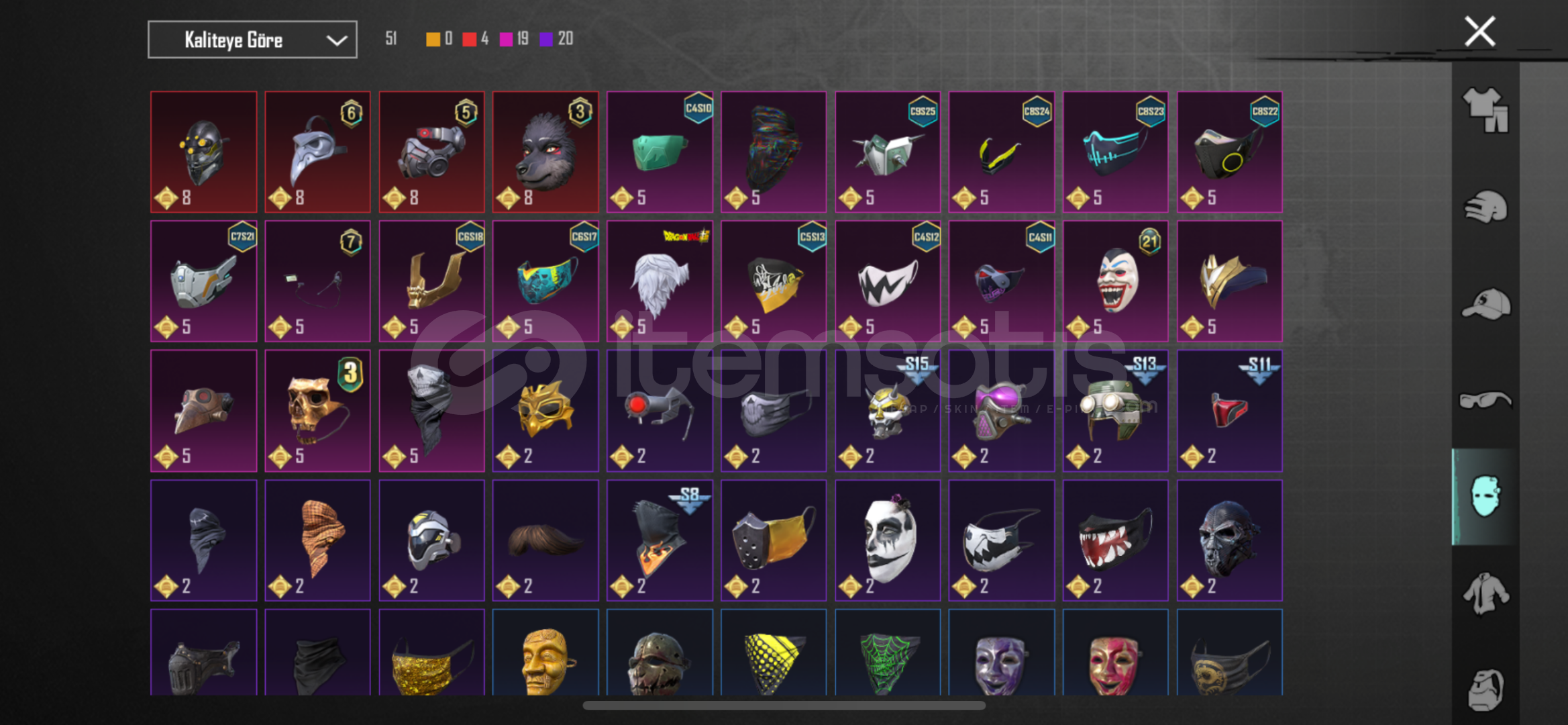Viewport: 1568px width, 725px height.
Task: Select the face mask category tab
Action: [1485, 497]
